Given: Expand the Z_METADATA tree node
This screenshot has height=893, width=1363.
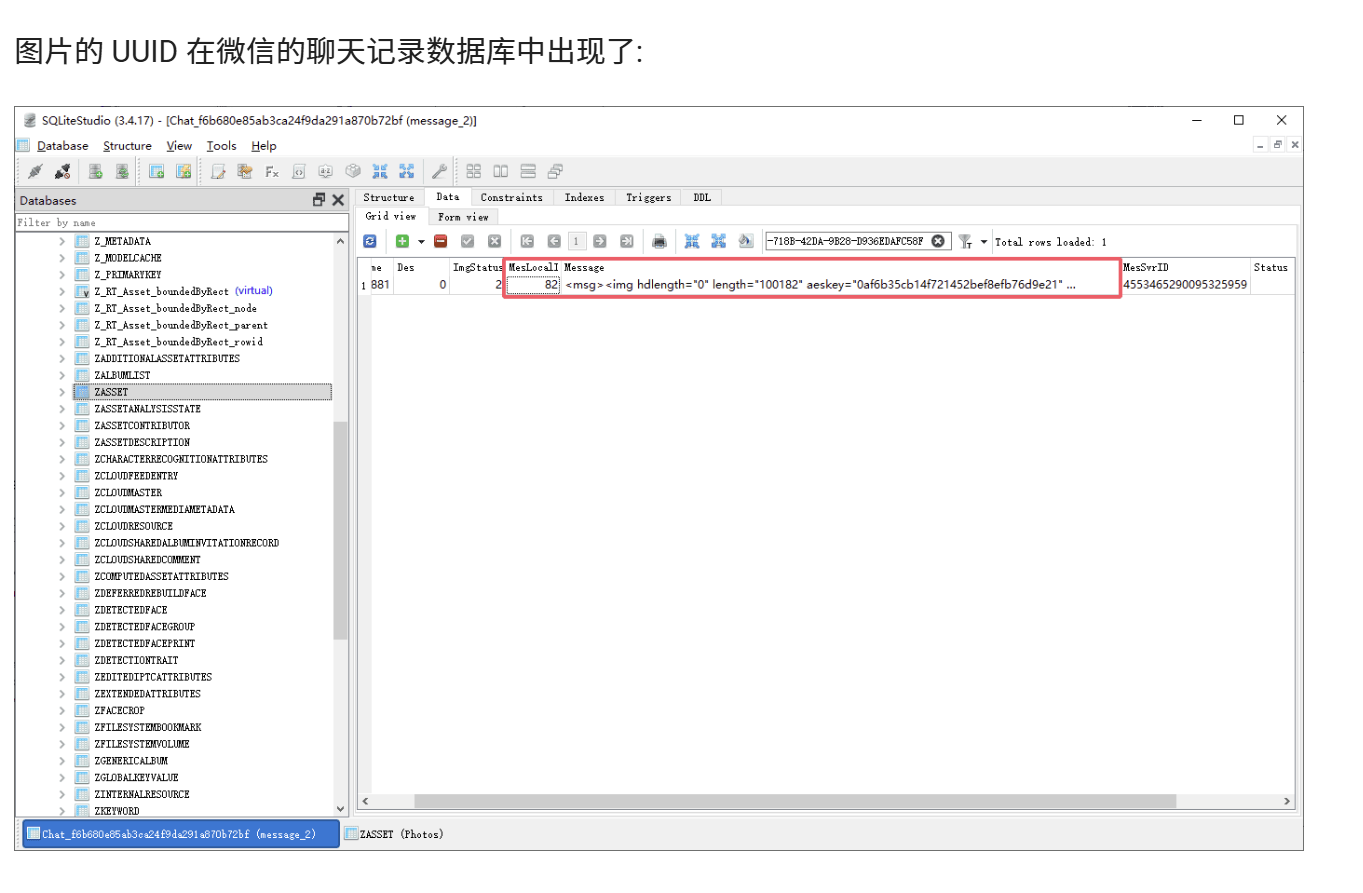Looking at the screenshot, I should pyautogui.click(x=62, y=241).
